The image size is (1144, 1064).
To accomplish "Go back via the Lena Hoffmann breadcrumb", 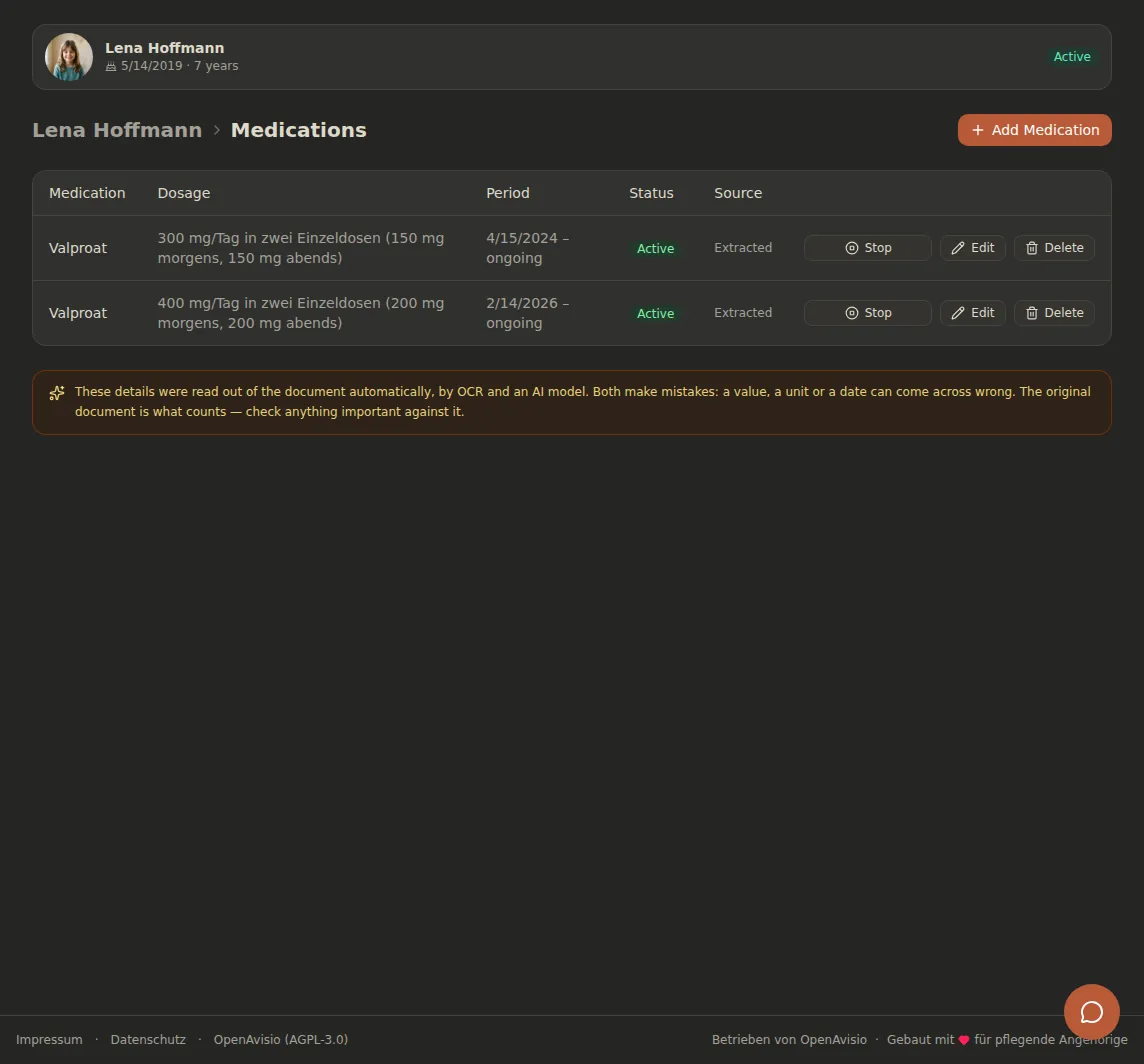I will (x=117, y=130).
